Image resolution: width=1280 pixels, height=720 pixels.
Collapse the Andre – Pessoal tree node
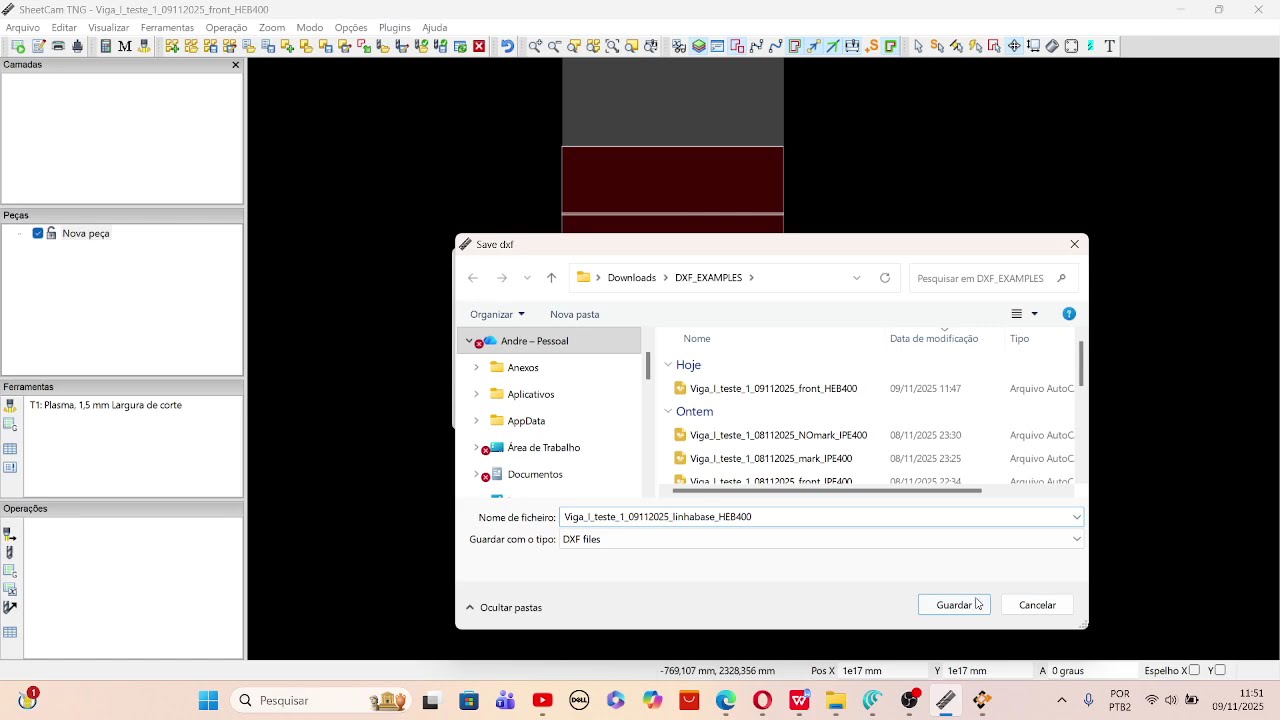point(469,341)
